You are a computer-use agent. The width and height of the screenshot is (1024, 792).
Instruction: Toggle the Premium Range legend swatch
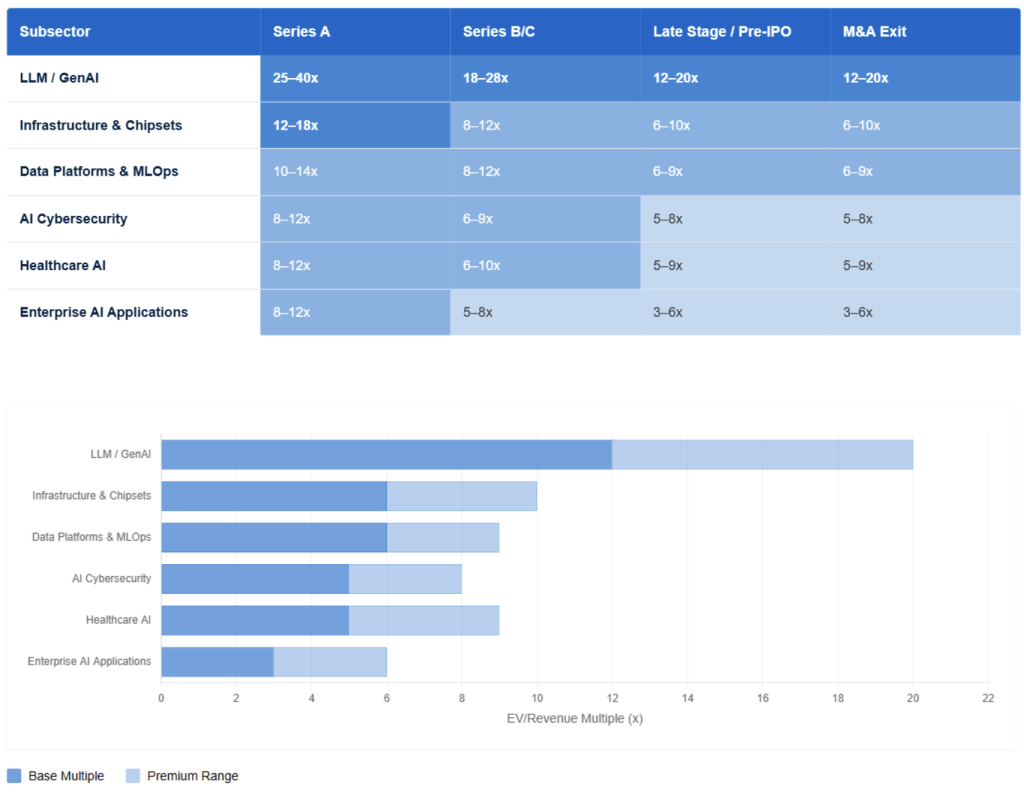tap(133, 776)
